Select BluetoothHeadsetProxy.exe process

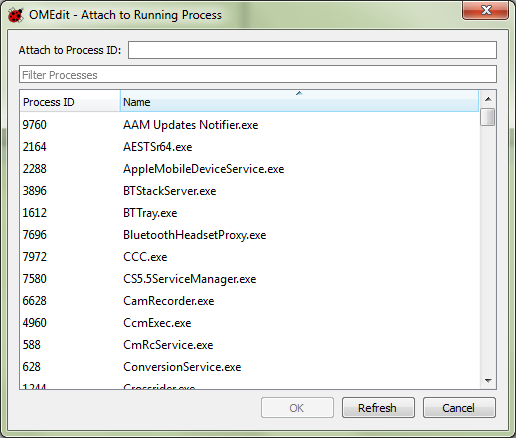coord(195,235)
